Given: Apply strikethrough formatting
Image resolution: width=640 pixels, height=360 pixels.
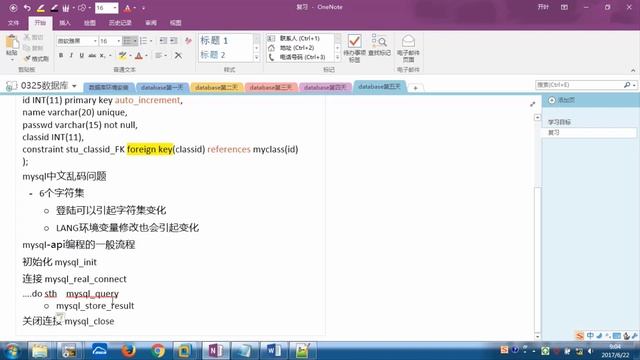Looking at the screenshot, I should tap(92, 56).
